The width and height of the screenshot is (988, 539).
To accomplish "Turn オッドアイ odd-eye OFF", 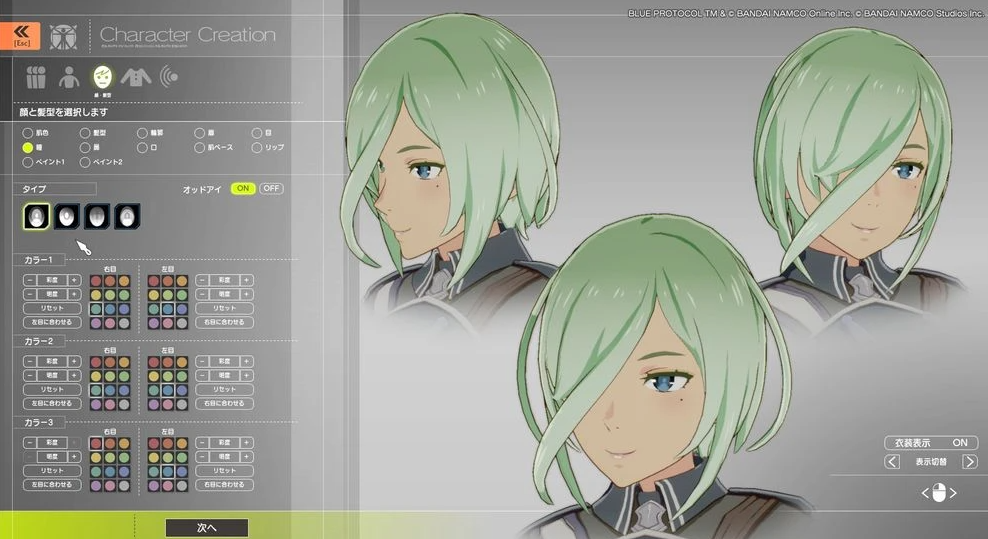I will (x=272, y=188).
